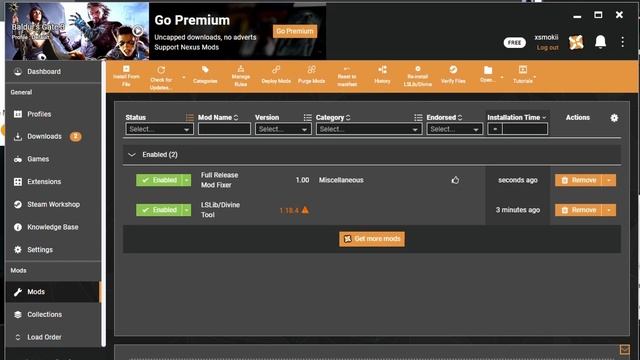Open the dropdown arrow next to the Open toolbar item
The image size is (640, 360).
click(502, 77)
